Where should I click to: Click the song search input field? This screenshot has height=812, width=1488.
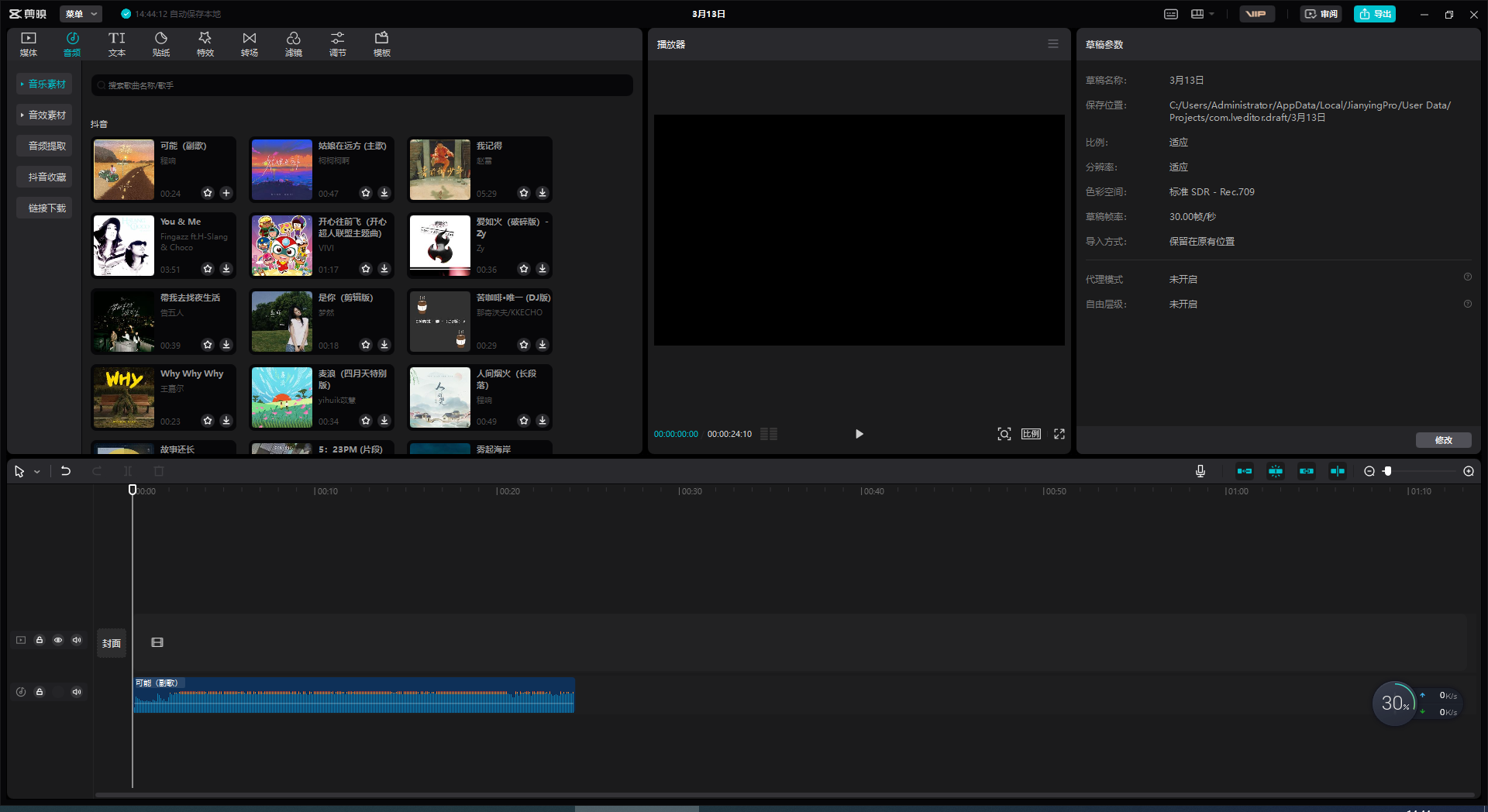coord(362,85)
